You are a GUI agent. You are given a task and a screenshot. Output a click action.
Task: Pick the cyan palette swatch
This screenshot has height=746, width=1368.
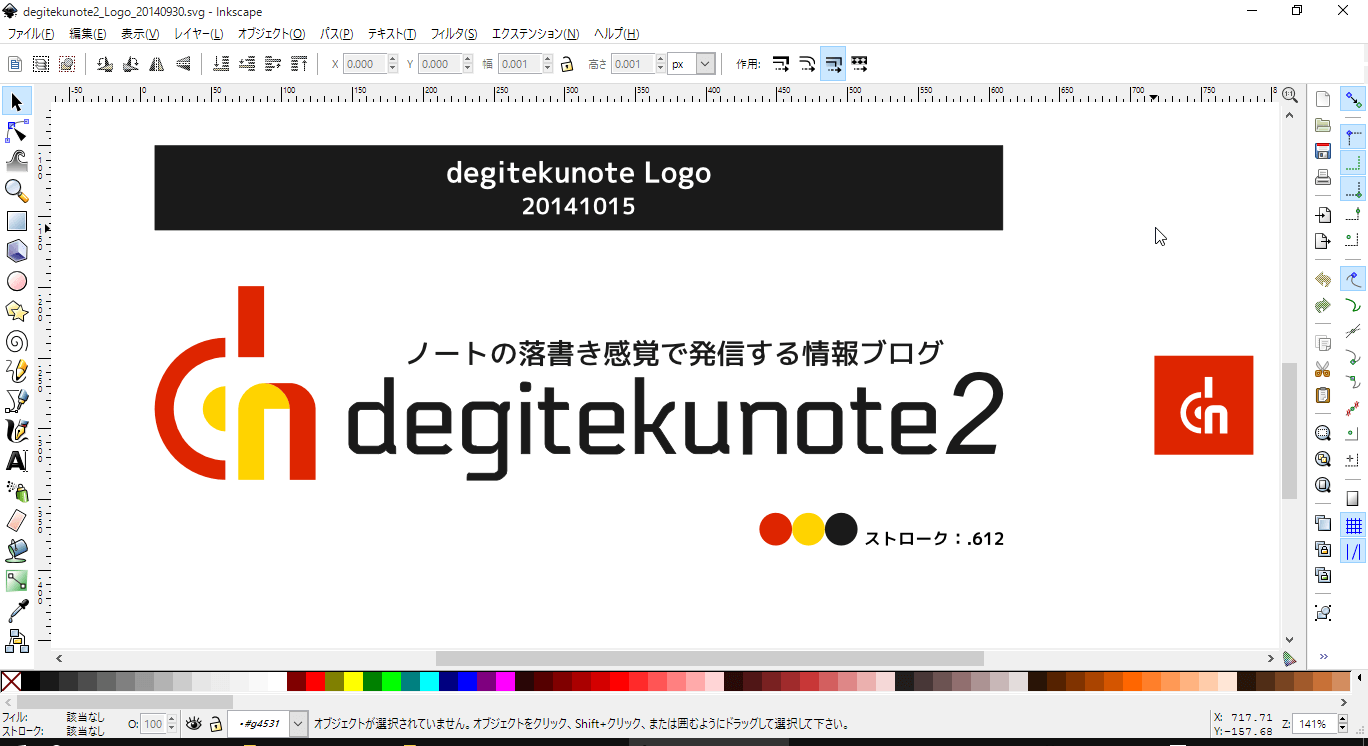(429, 681)
